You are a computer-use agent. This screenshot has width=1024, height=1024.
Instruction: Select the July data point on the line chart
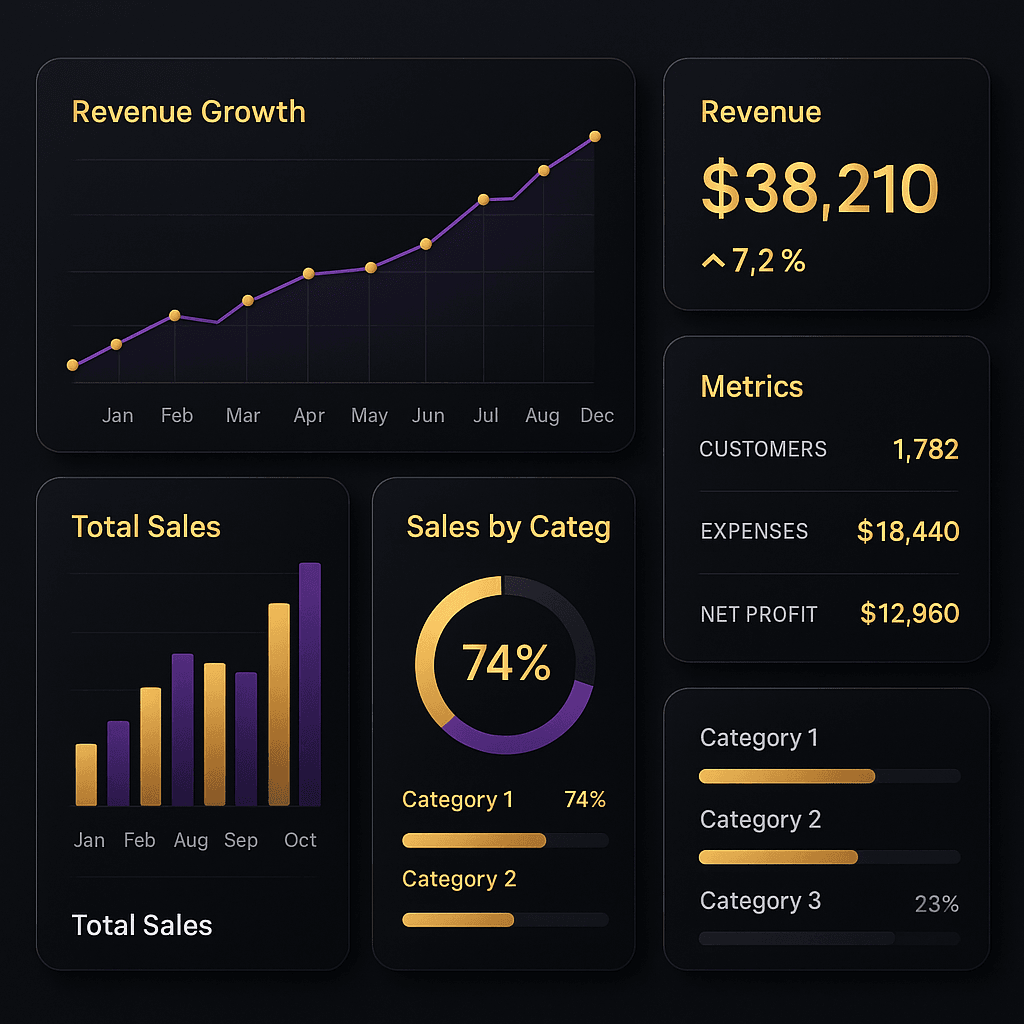pos(483,201)
